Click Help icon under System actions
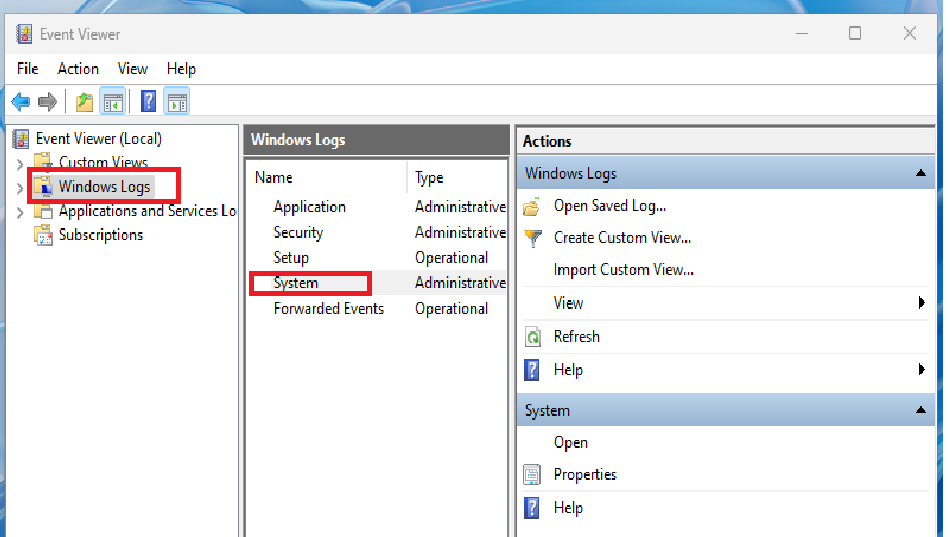The height and width of the screenshot is (537, 950). tap(531, 508)
